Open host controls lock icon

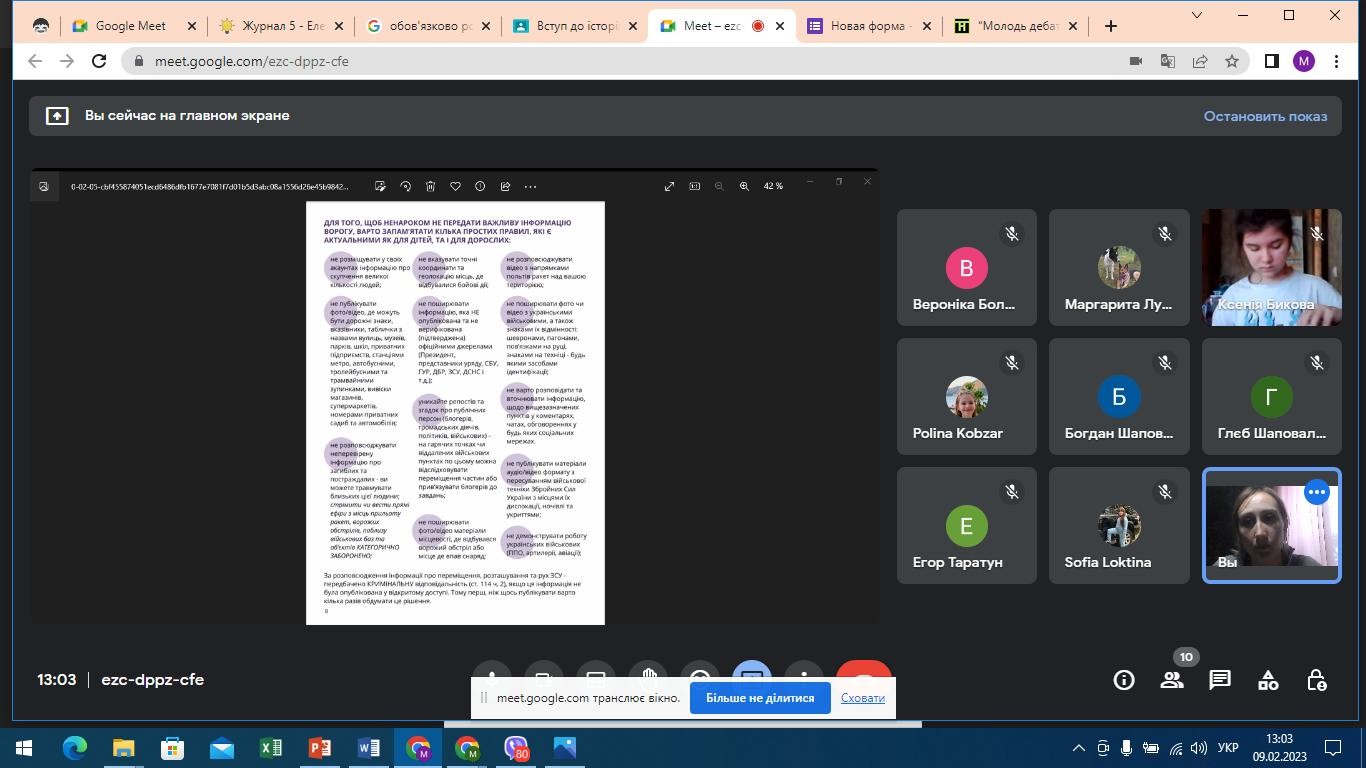tap(1317, 680)
